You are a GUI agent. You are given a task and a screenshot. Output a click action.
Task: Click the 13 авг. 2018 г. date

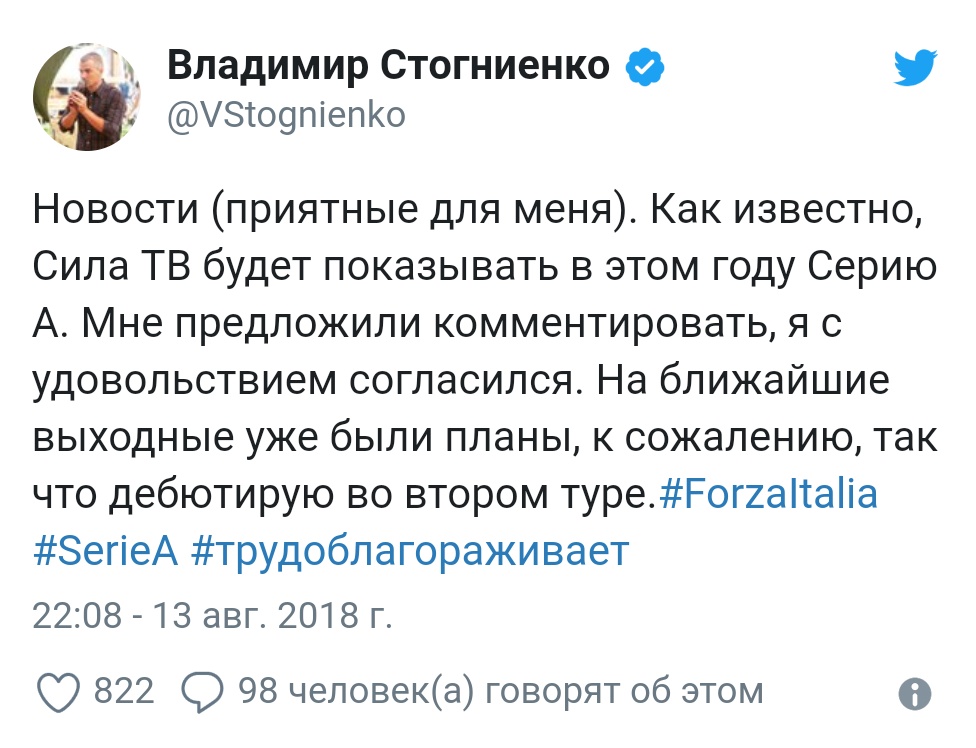click(273, 615)
